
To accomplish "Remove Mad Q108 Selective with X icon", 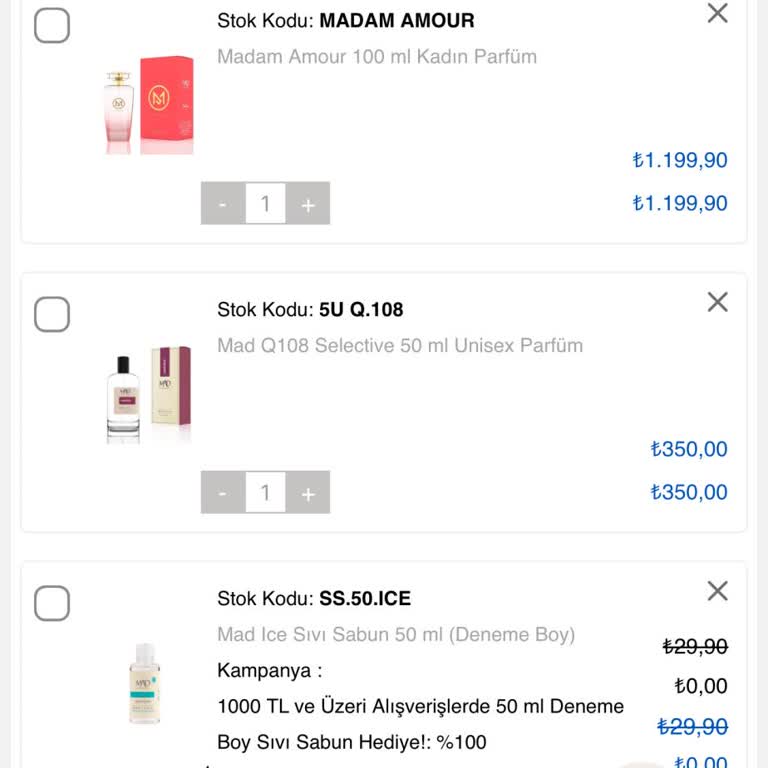I will coord(717,302).
